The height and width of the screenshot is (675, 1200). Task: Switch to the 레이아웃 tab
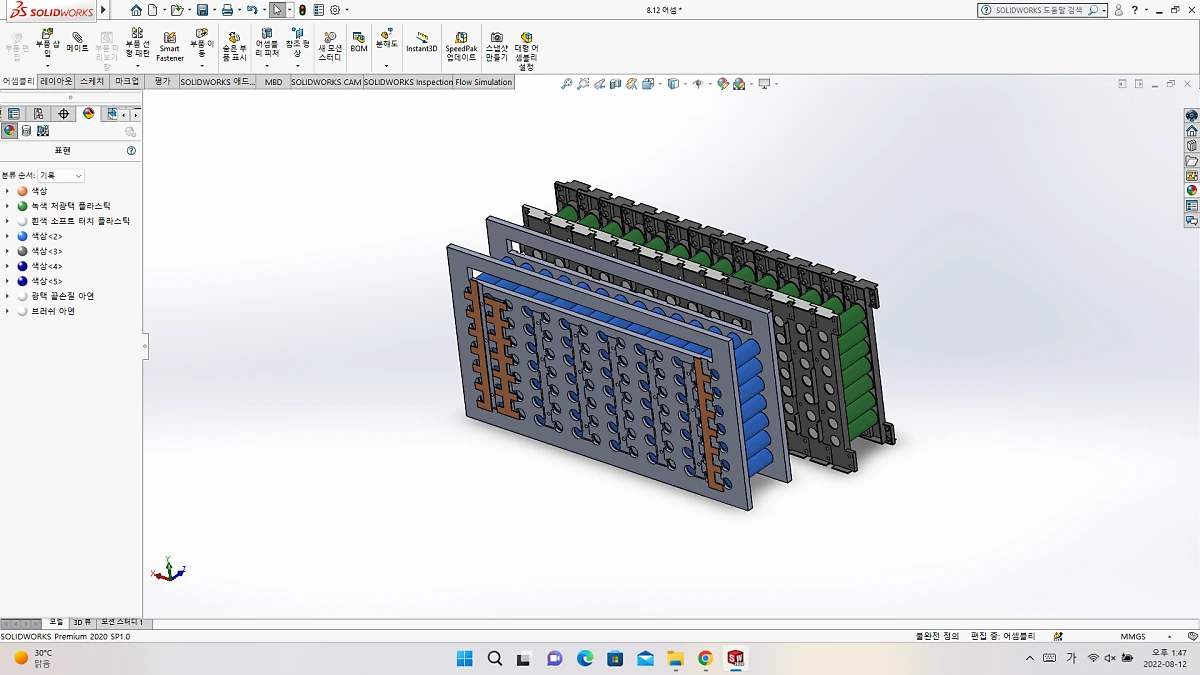[56, 82]
